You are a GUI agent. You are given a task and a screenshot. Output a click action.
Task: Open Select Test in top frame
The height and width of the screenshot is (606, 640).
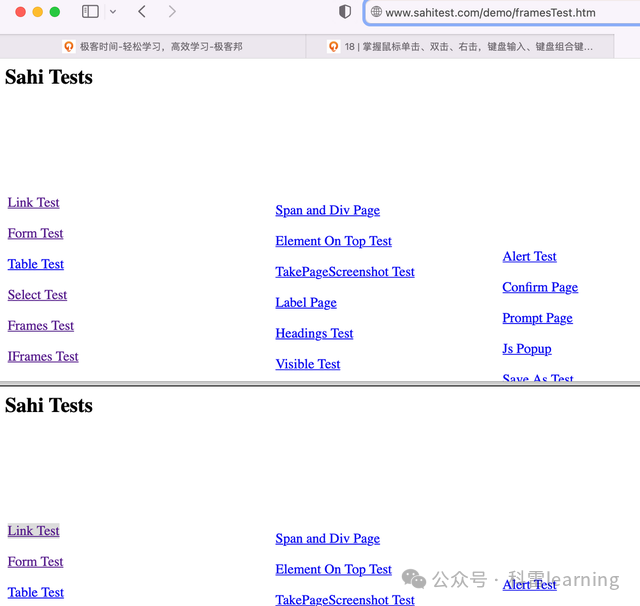(37, 295)
